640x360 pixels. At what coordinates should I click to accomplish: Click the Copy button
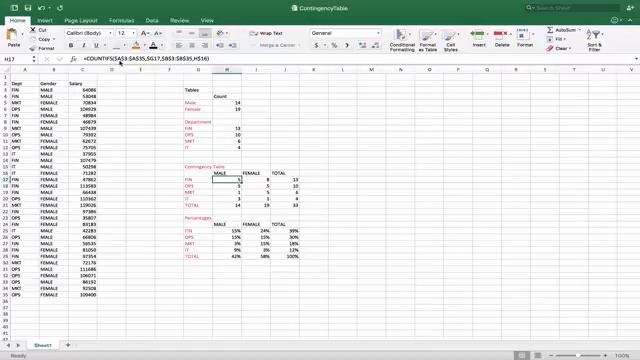tap(41, 39)
